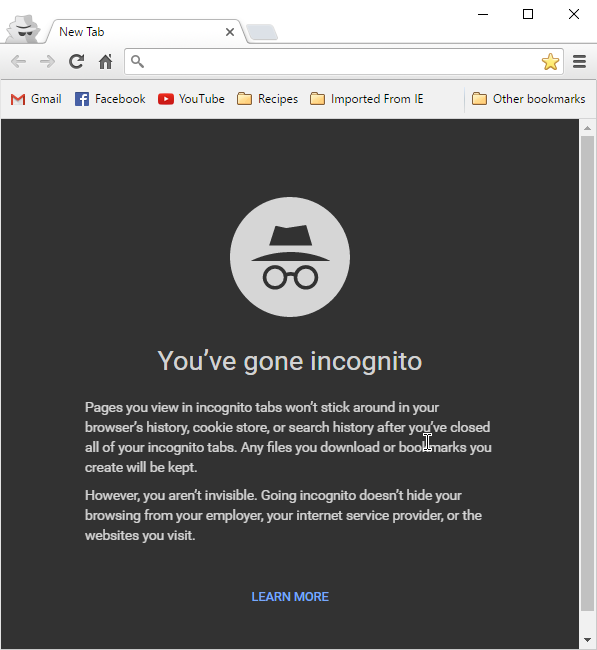Open the Facebook bookmark
This screenshot has height=650, width=597.
tap(110, 99)
